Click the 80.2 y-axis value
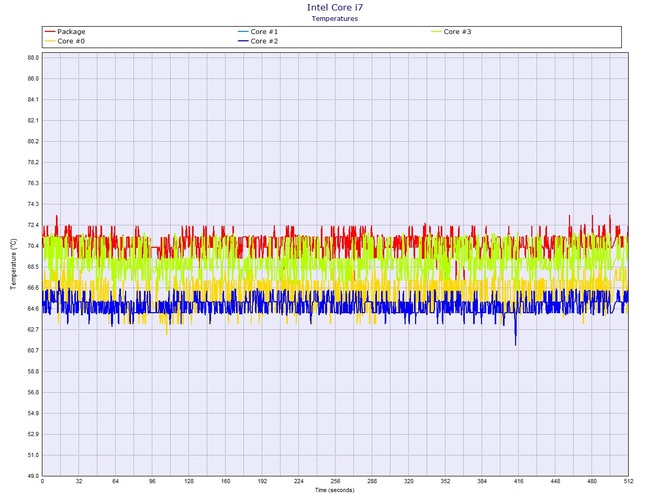 pos(33,141)
